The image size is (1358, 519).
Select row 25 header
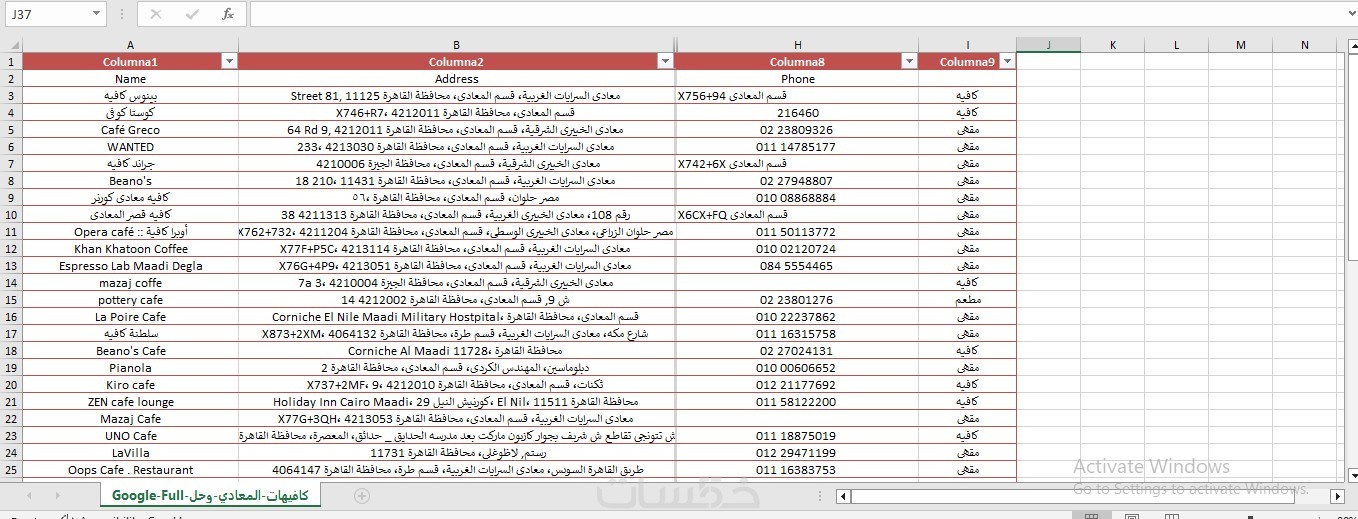(11, 470)
